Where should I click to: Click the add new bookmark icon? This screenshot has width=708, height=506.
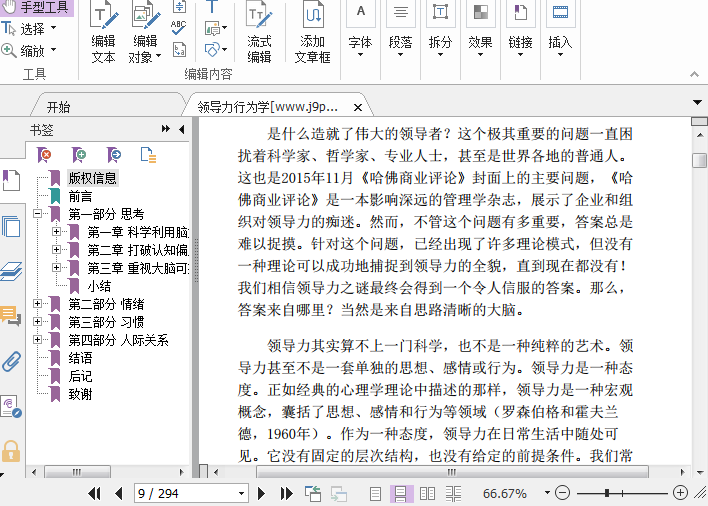79,155
